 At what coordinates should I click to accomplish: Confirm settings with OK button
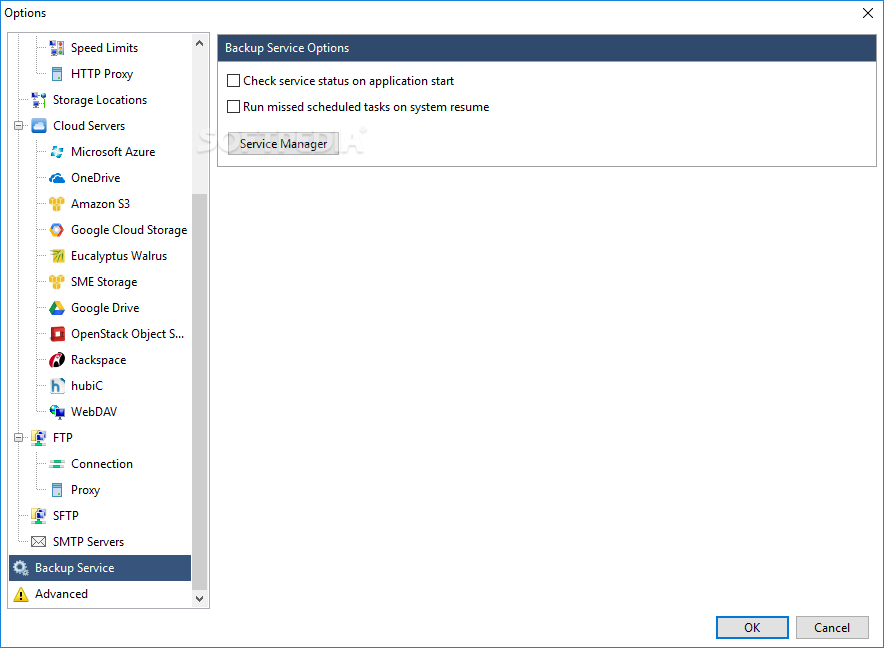(x=752, y=628)
